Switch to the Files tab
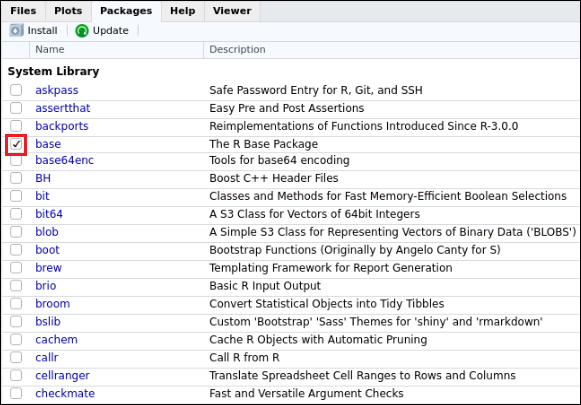This screenshot has width=581, height=405. [x=23, y=11]
